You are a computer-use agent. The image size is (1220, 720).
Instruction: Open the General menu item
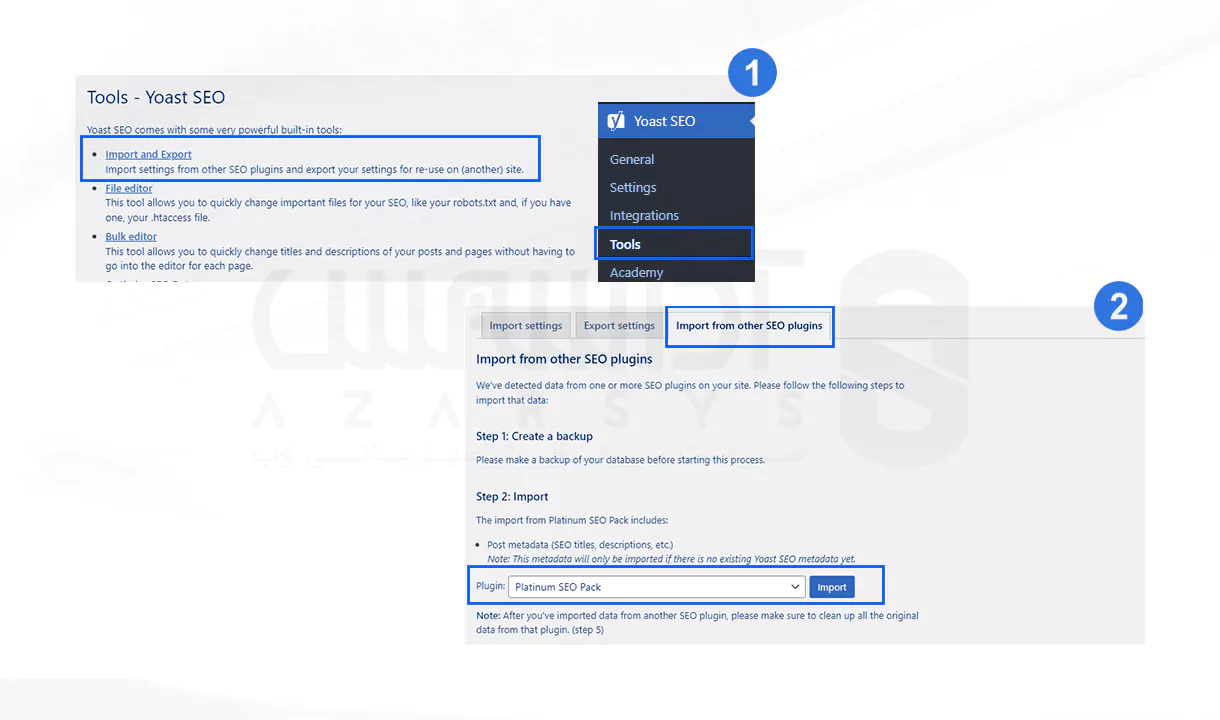point(632,159)
